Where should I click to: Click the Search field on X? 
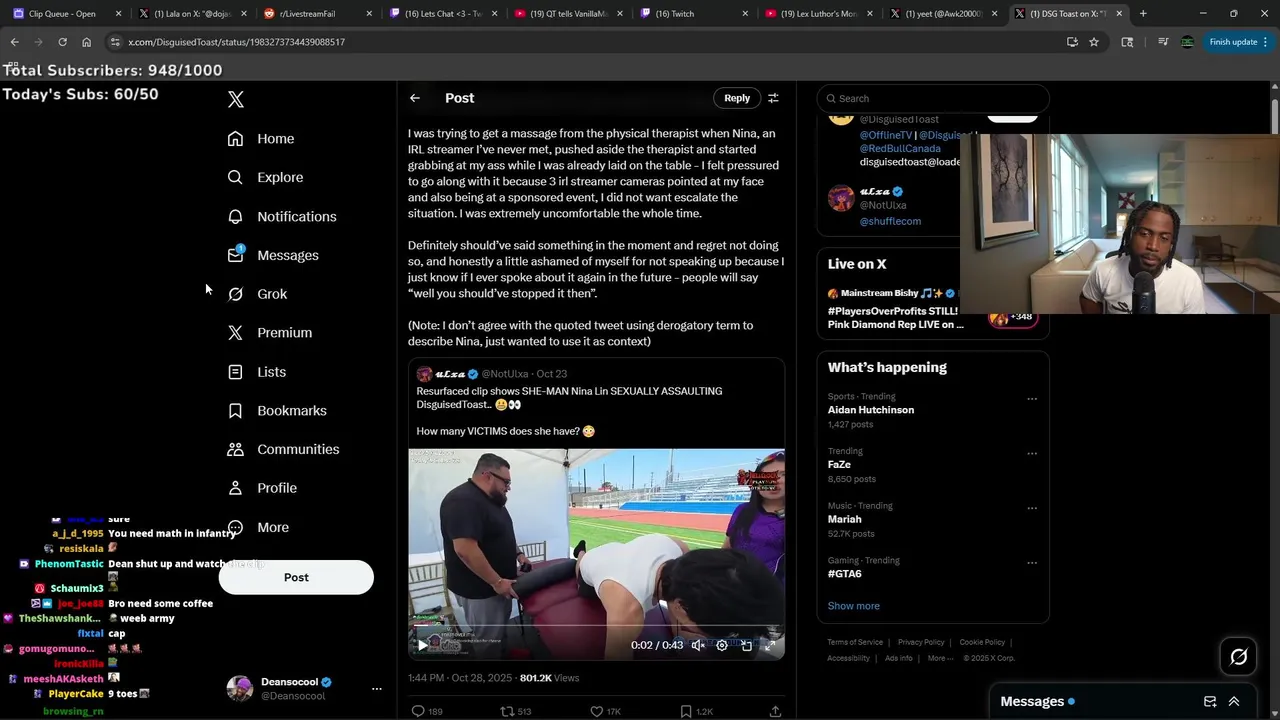coord(933,98)
